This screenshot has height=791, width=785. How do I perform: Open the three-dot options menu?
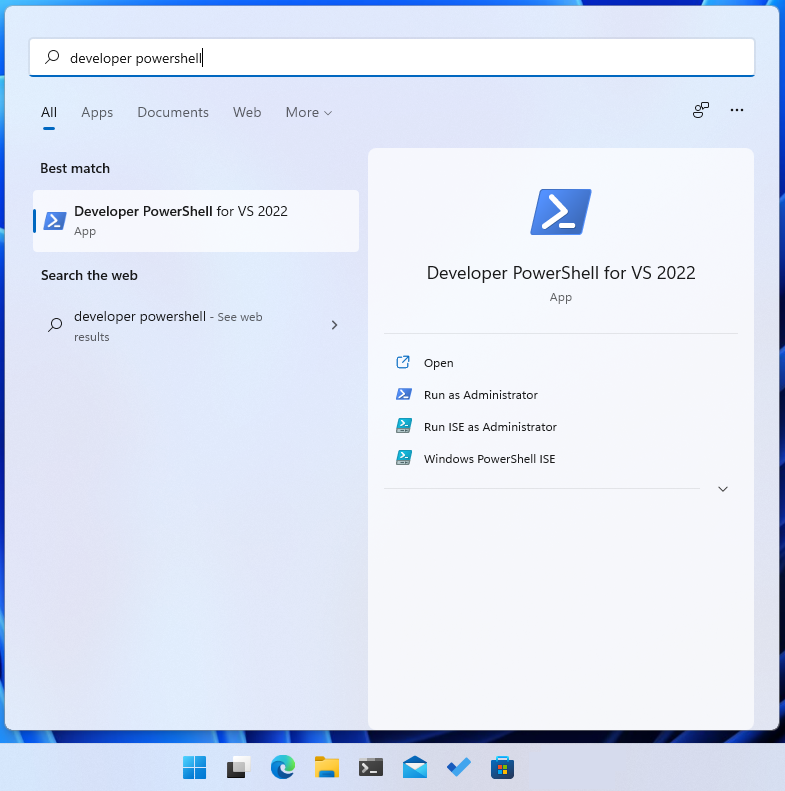pyautogui.click(x=737, y=110)
